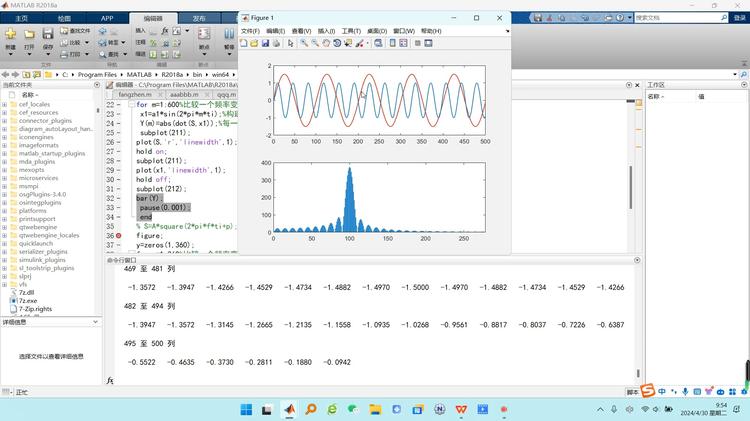The image size is (750, 421).
Task: Click New script icon in MATLAB editor ribbon
Action: pos(11,34)
